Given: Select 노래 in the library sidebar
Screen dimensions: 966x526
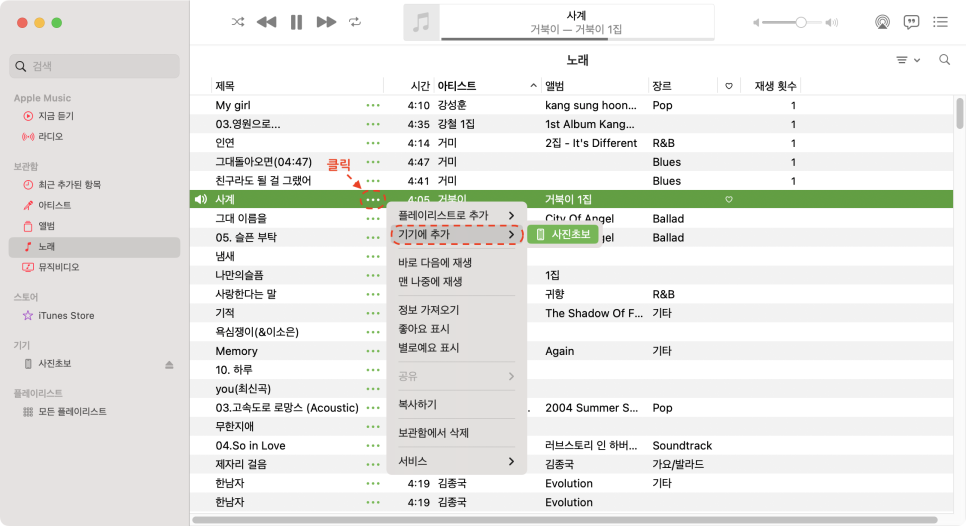Looking at the screenshot, I should (94, 246).
